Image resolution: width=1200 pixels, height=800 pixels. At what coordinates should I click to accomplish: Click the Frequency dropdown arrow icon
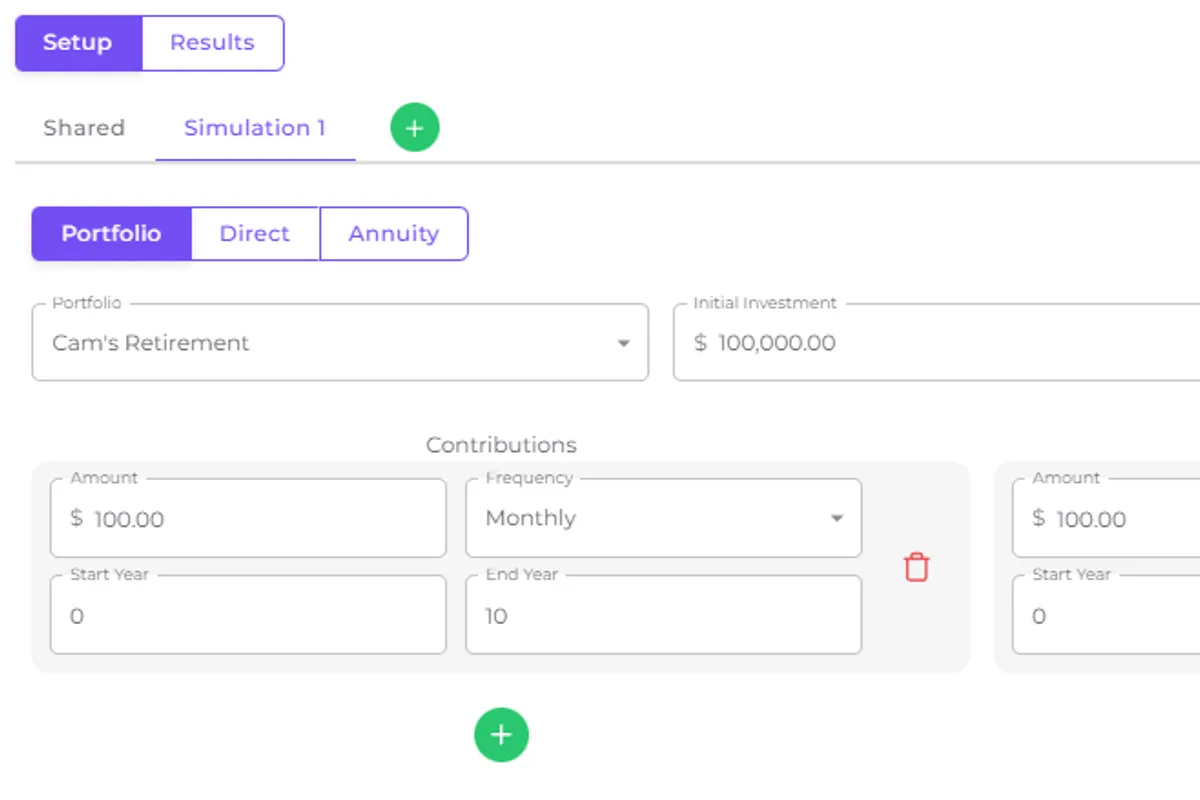pyautogui.click(x=836, y=518)
